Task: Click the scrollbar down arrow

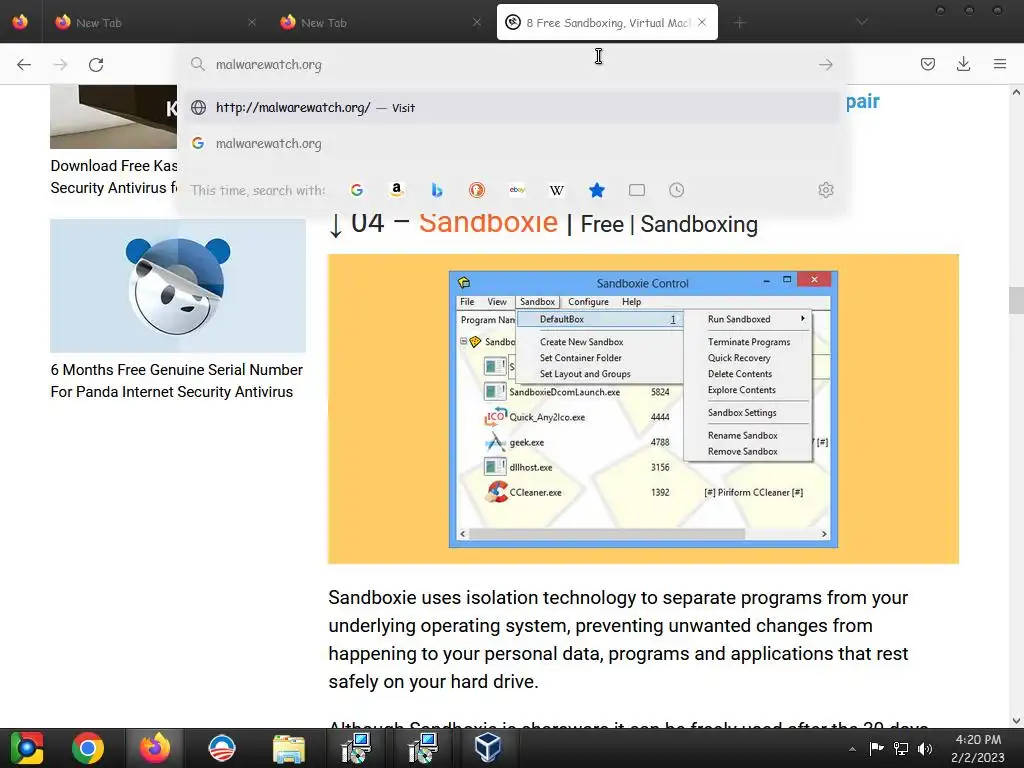Action: click(x=1016, y=721)
